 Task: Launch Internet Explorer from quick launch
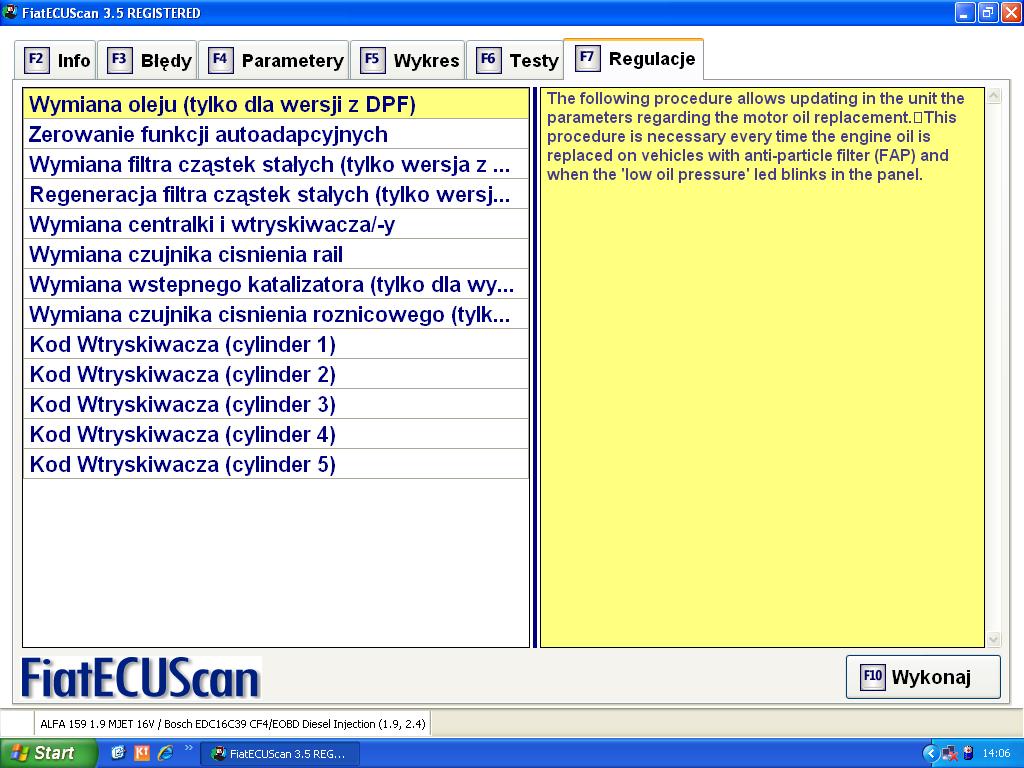pyautogui.click(x=165, y=753)
